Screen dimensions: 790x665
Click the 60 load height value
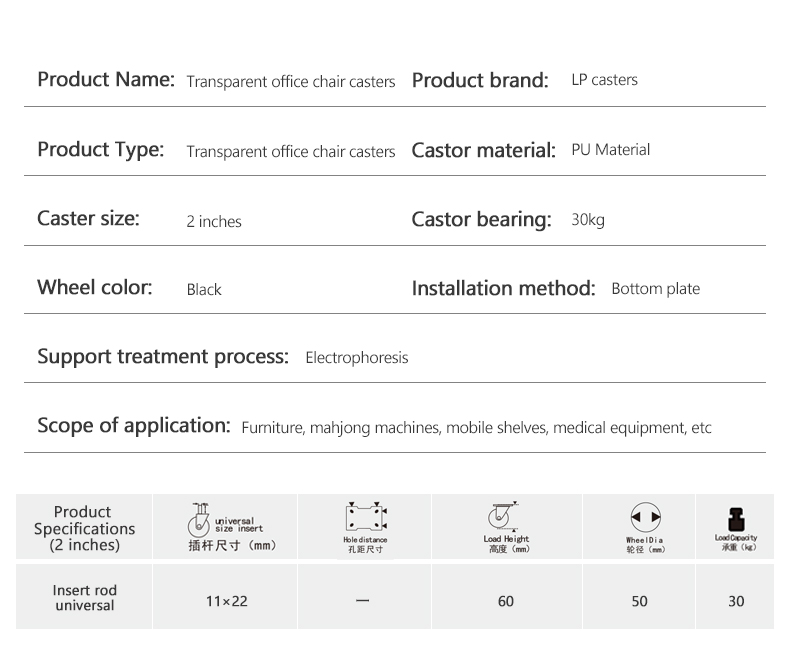pyautogui.click(x=505, y=601)
